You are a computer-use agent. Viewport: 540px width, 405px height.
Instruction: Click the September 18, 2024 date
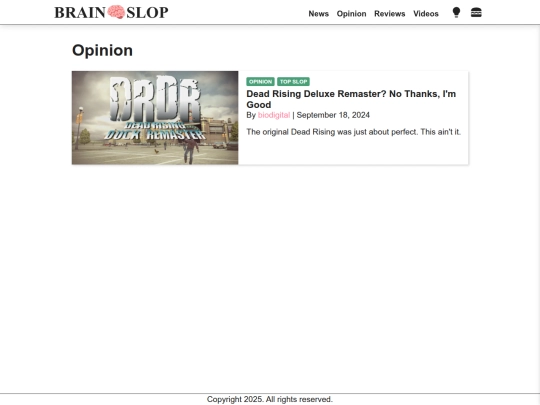pyautogui.click(x=333, y=115)
